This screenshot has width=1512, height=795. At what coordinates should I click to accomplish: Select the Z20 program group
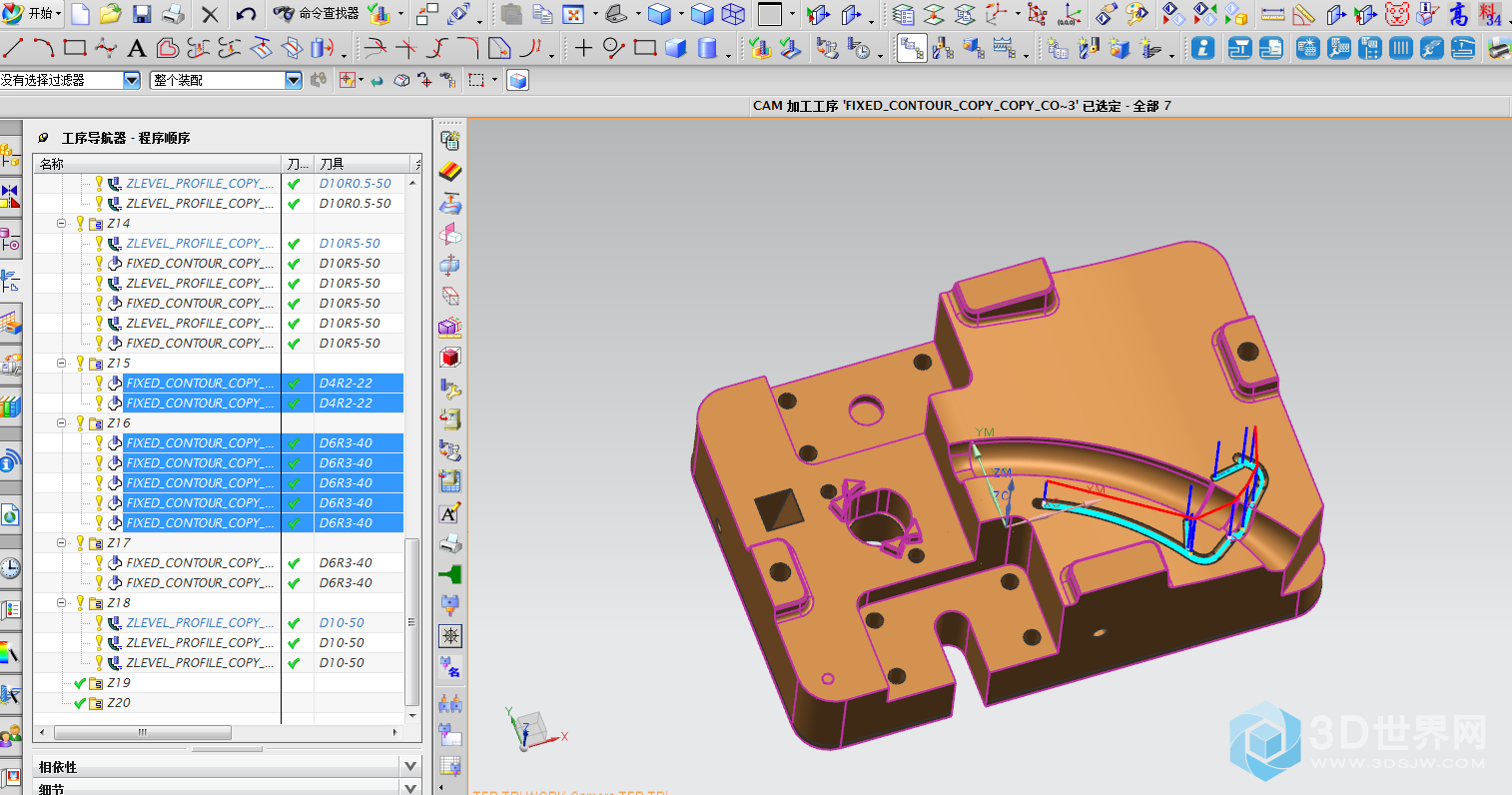click(119, 703)
